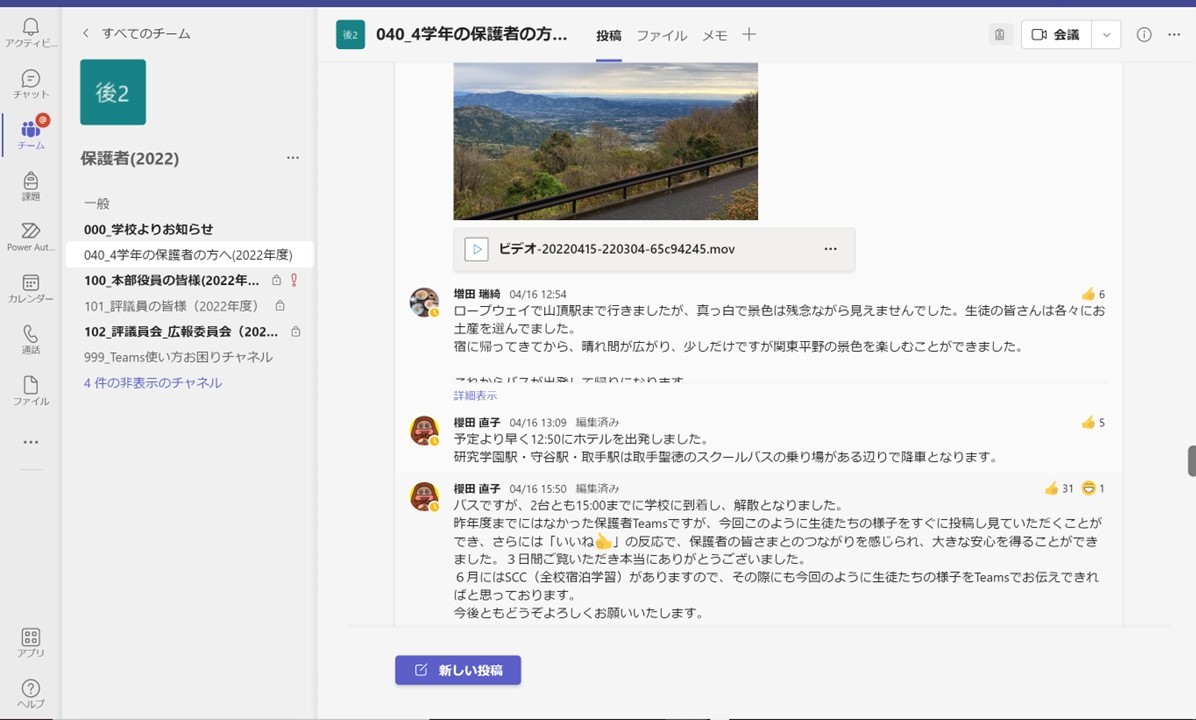Expand 4 件の非表示のチャネル hidden channels
Image resolution: width=1196 pixels, height=720 pixels.
point(153,382)
